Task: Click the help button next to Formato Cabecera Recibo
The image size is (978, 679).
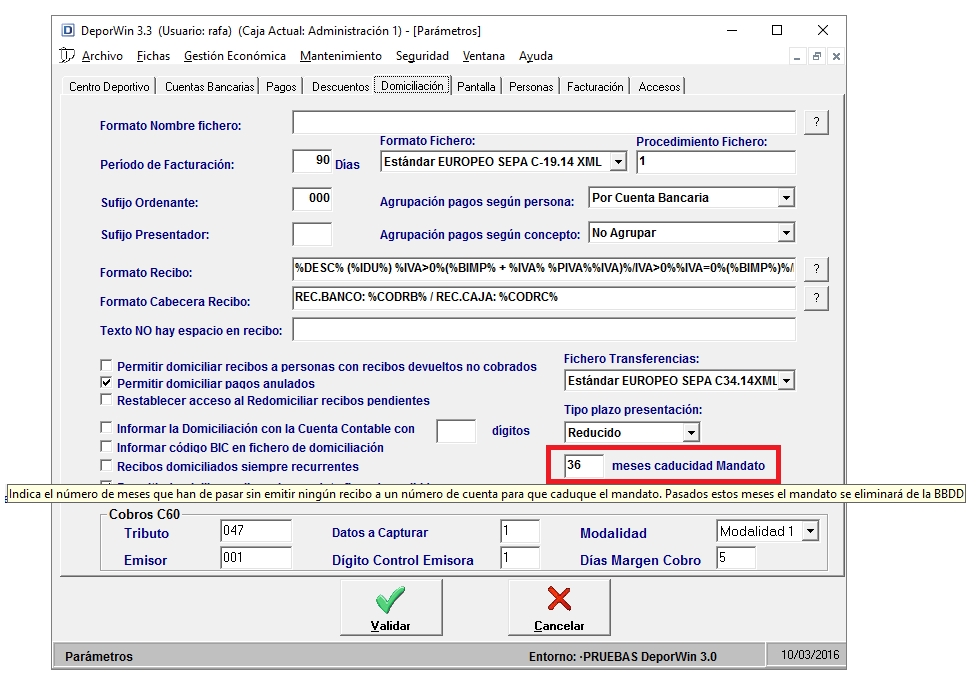Action: click(816, 298)
